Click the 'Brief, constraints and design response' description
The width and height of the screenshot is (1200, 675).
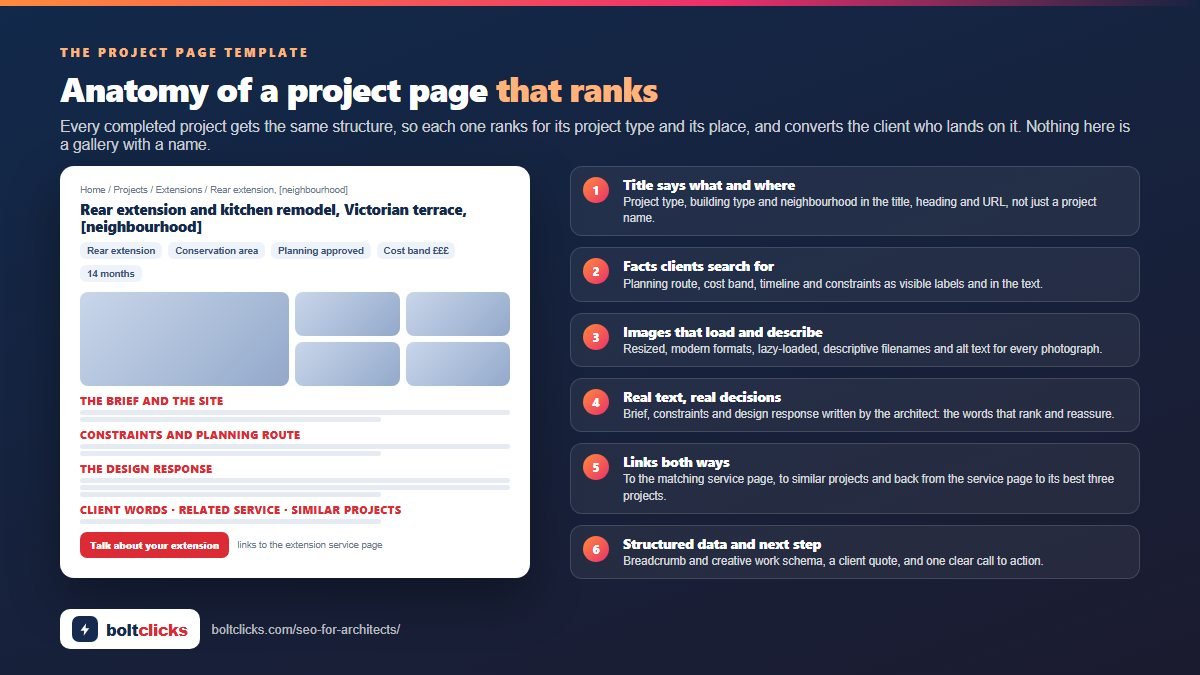click(x=868, y=414)
